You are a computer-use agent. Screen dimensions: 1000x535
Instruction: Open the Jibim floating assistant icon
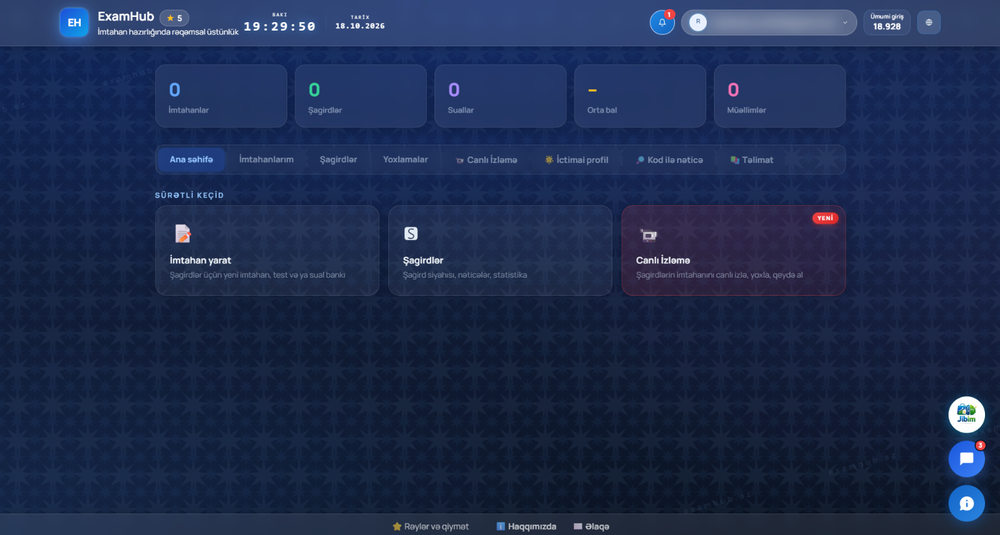coord(966,414)
